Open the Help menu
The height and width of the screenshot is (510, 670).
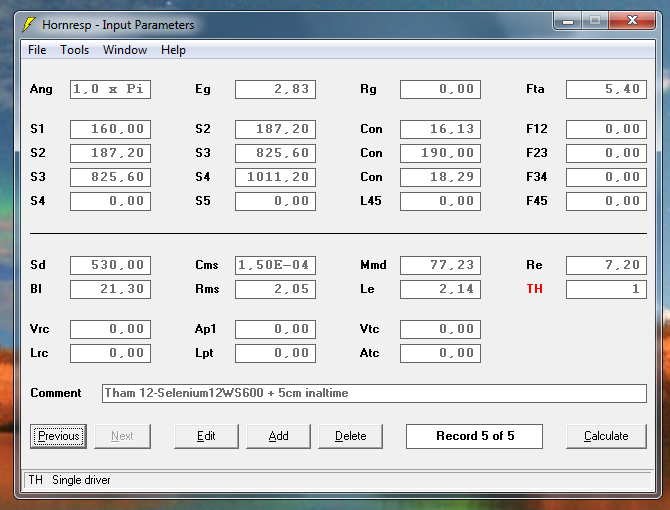click(173, 50)
